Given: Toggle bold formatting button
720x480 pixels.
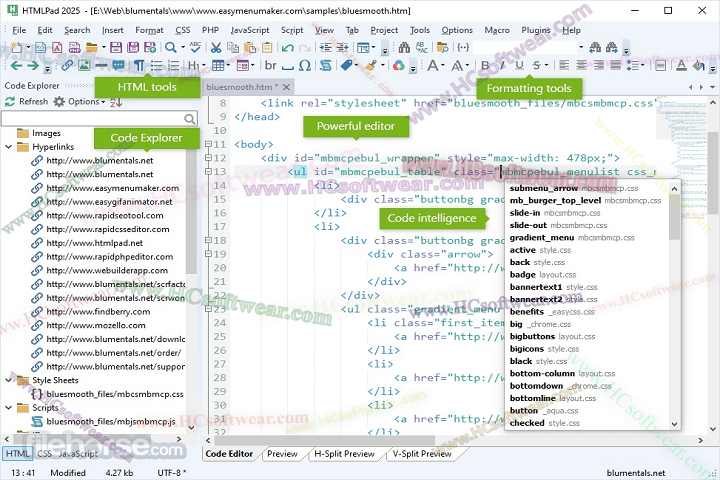Looking at the screenshot, I should pos(485,65).
